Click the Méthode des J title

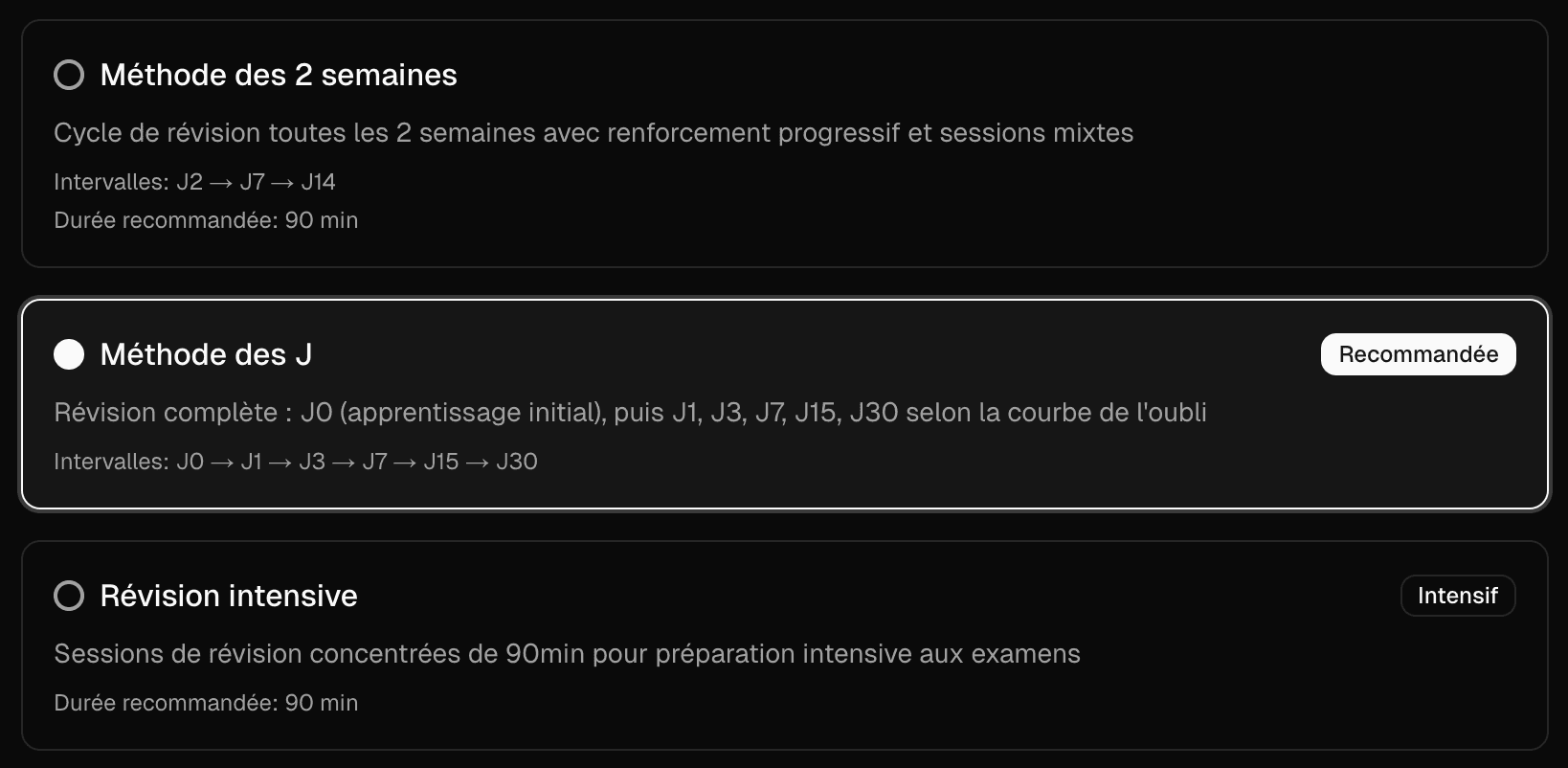tap(206, 354)
